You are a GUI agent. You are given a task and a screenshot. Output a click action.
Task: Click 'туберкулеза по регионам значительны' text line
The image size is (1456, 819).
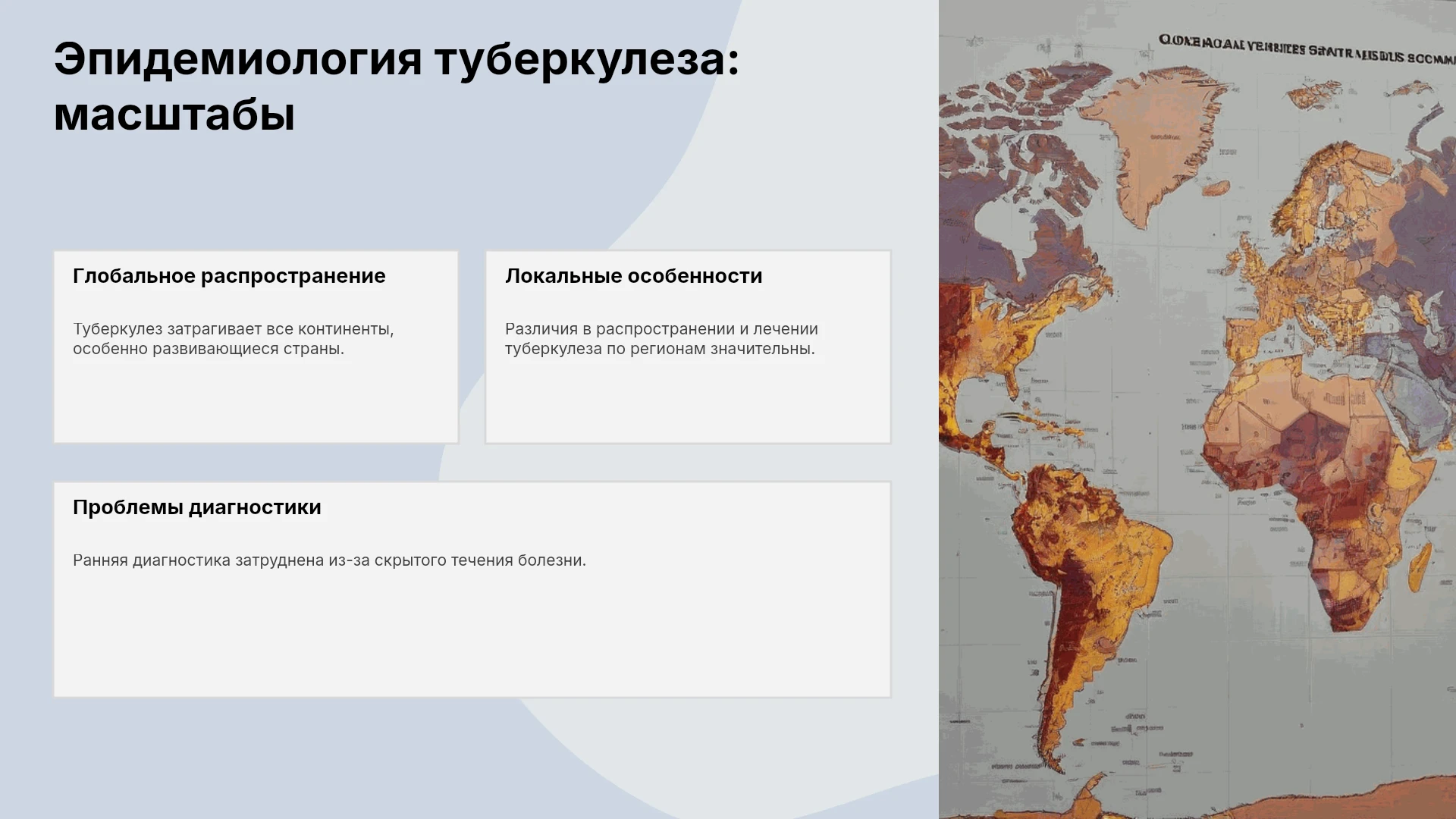[x=660, y=349]
